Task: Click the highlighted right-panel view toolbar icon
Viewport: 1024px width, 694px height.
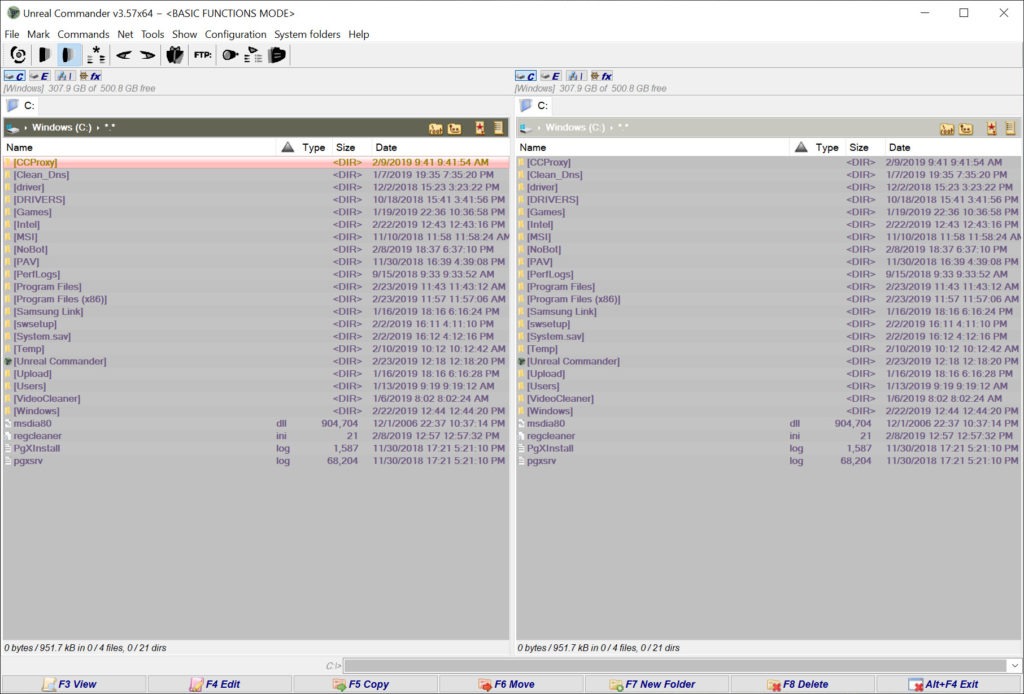Action: [69, 55]
